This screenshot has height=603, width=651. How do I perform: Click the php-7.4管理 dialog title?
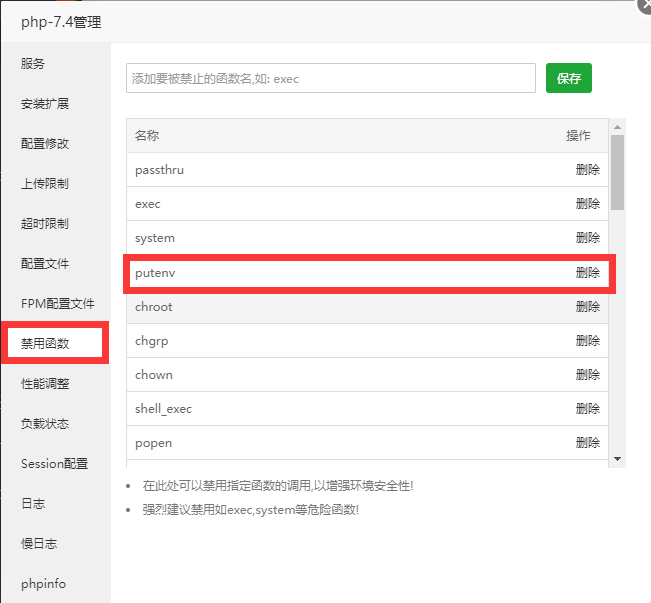61,22
